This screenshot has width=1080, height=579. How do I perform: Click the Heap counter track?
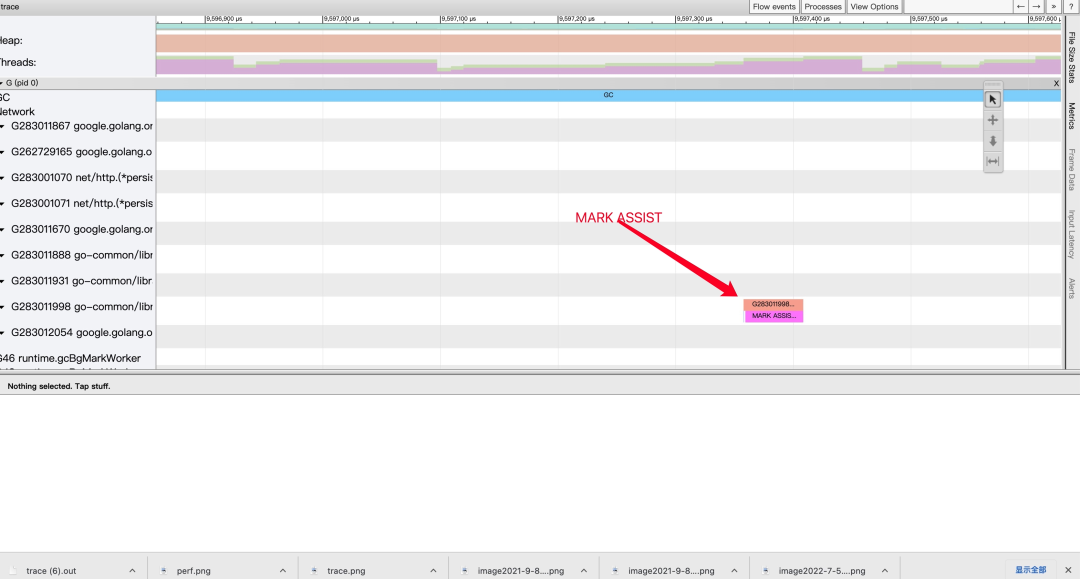608,43
